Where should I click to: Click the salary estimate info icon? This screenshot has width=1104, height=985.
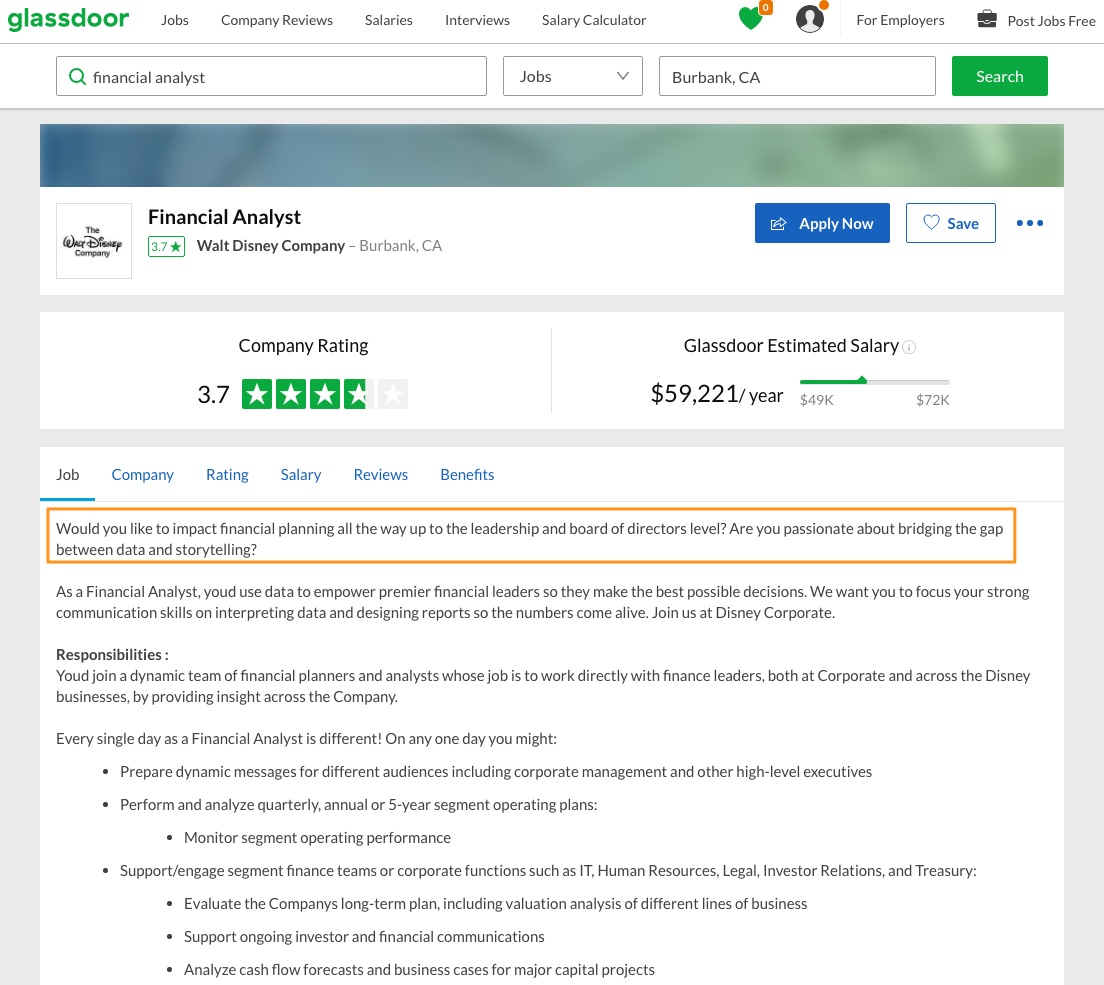coord(909,347)
